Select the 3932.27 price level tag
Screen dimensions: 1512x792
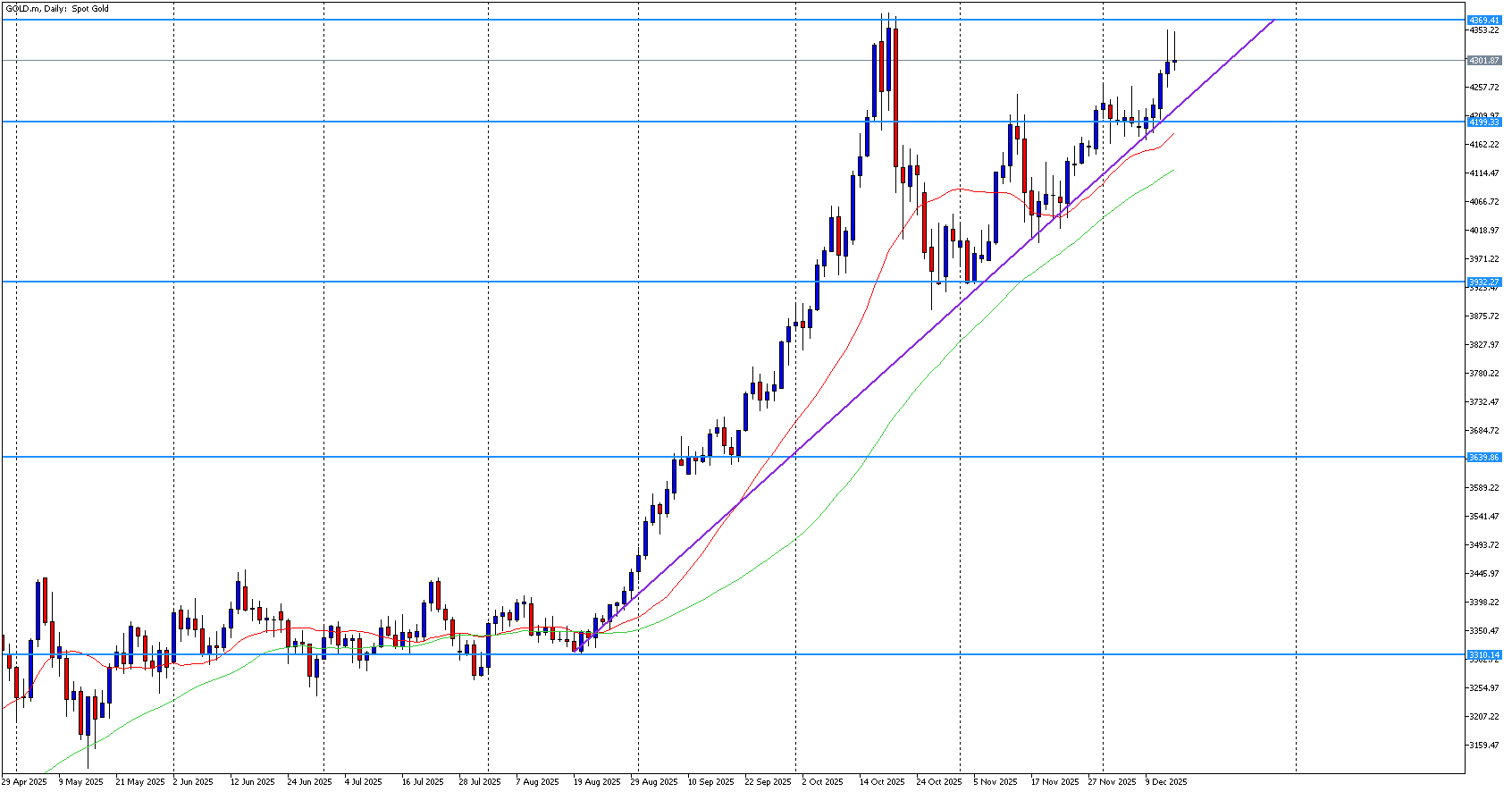click(1484, 282)
